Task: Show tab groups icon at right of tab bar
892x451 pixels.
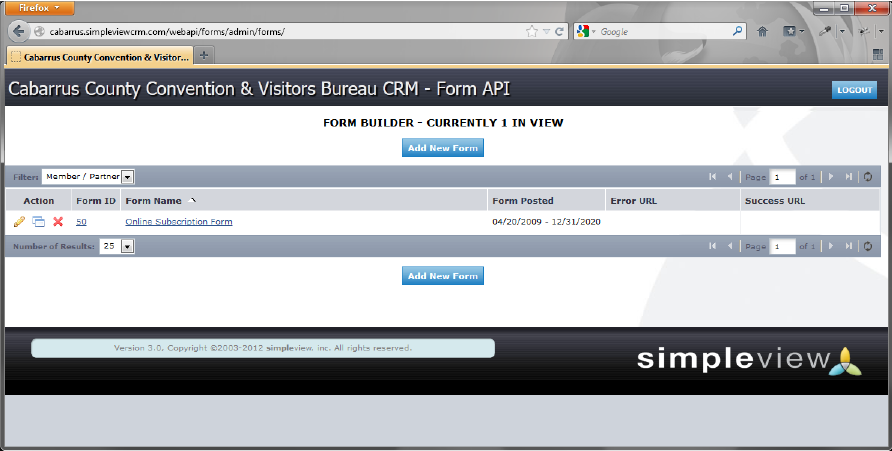Action: (878, 55)
